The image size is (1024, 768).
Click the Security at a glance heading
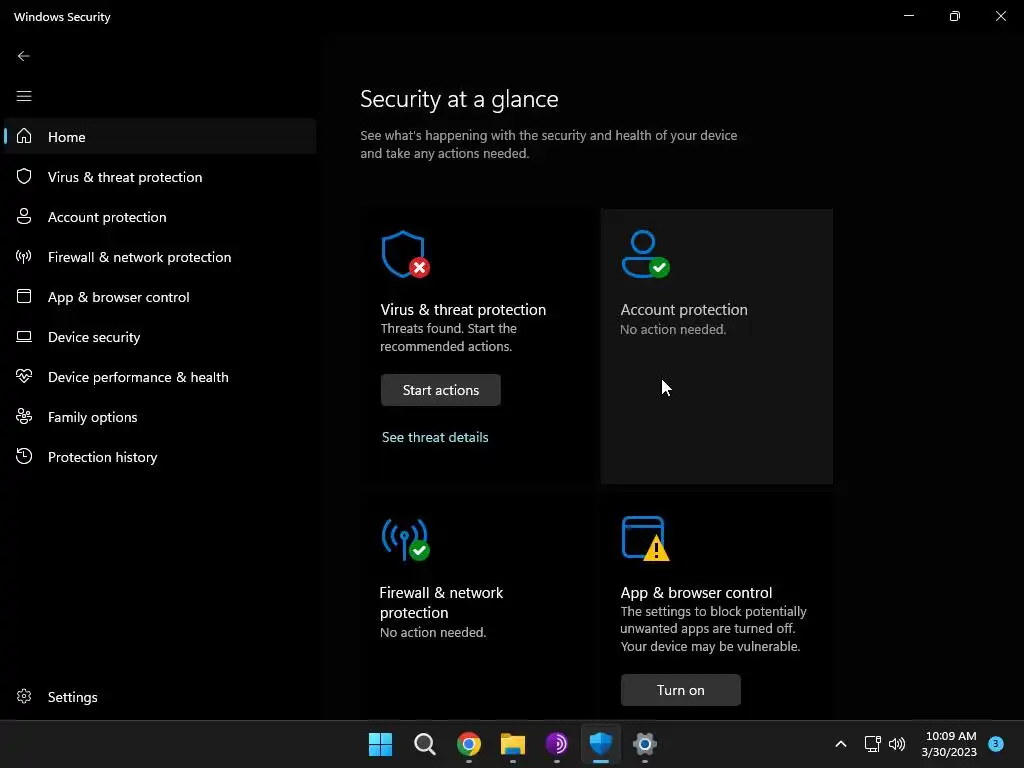coord(459,99)
